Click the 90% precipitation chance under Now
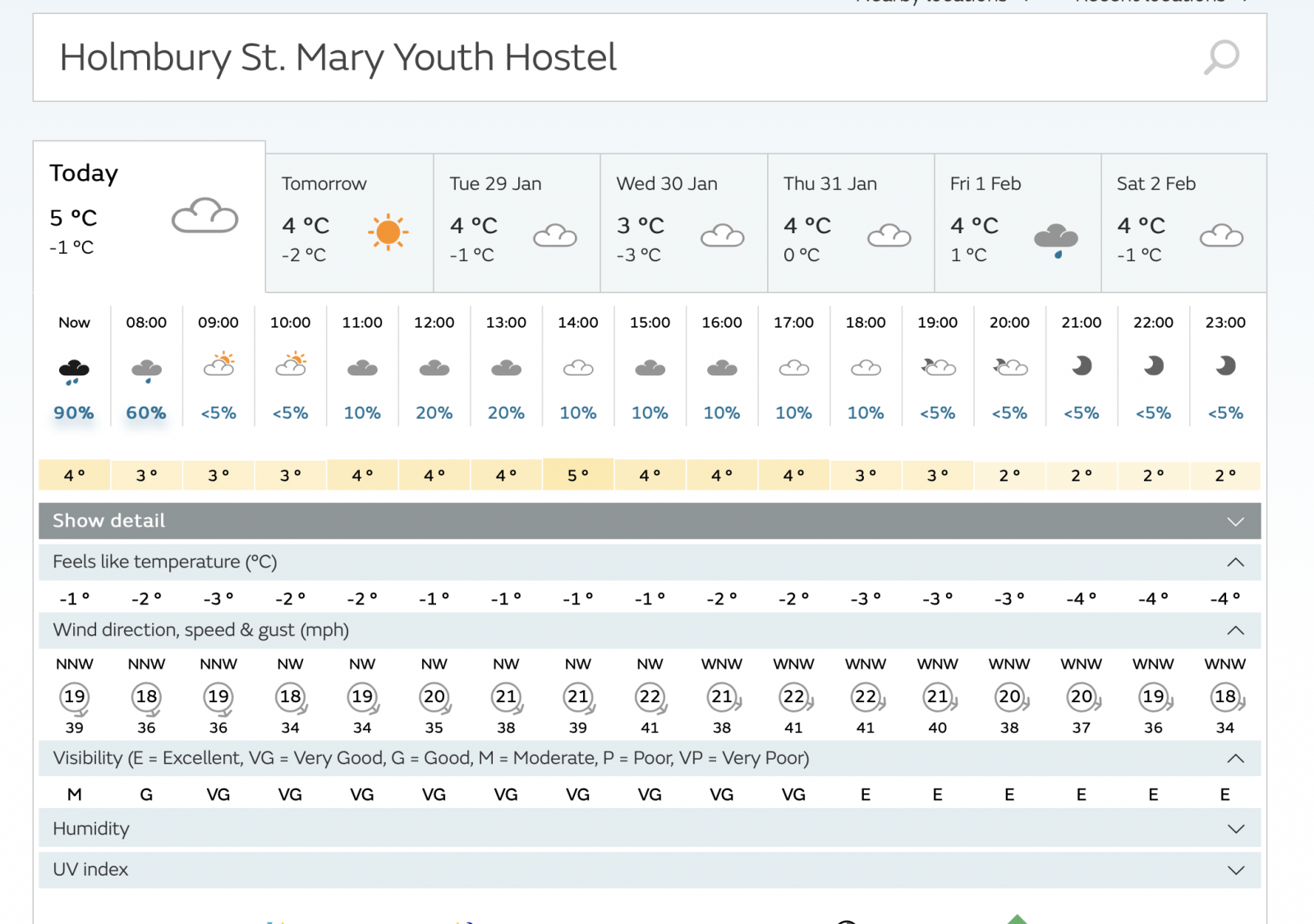 click(x=74, y=413)
